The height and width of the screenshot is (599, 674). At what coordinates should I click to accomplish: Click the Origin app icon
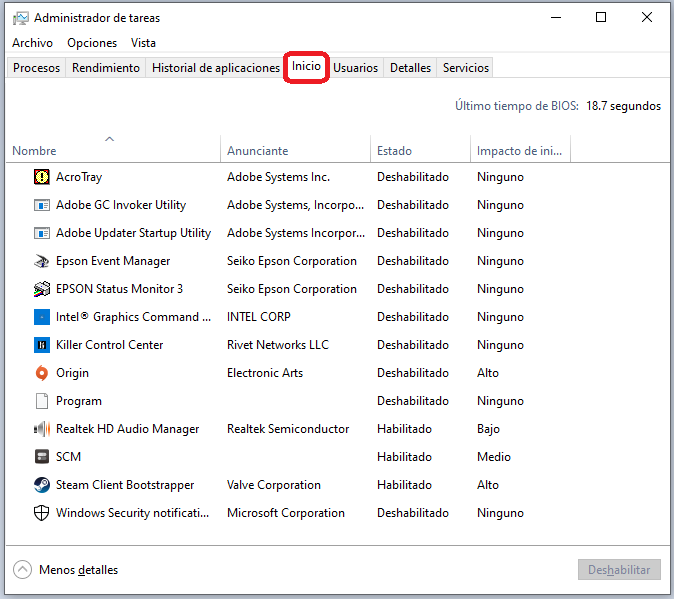(42, 373)
